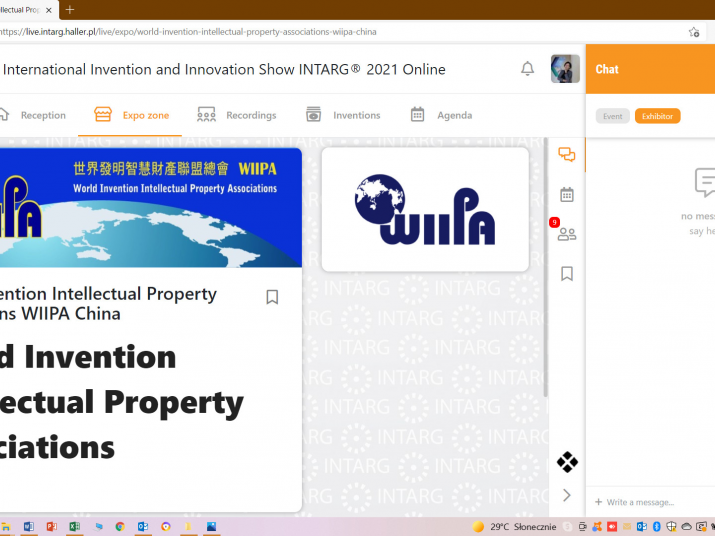Open the Inventions tab
Screen dimensions: 715x536
pos(343,115)
